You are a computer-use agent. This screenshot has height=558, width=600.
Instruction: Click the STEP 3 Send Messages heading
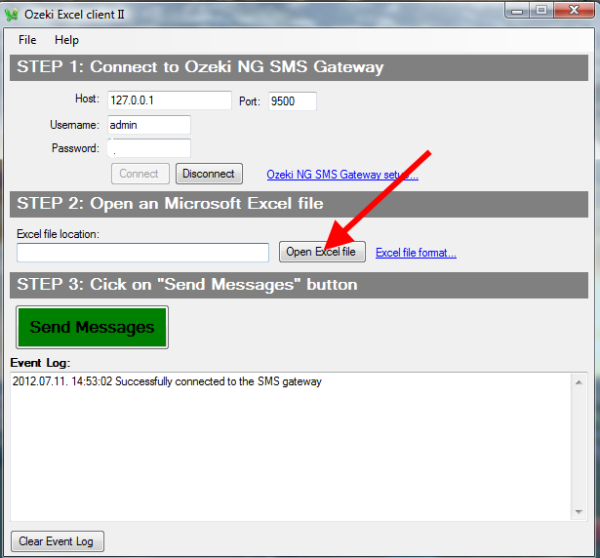[x=299, y=285]
